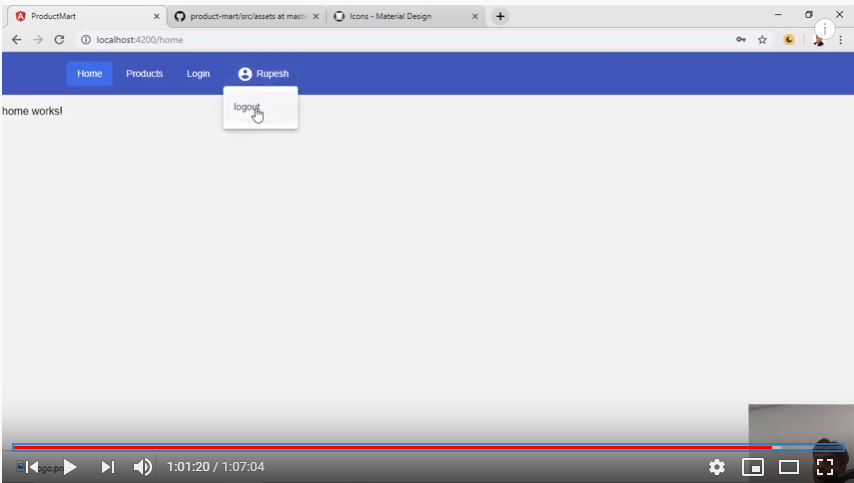Click the Login navigation button

(x=198, y=73)
